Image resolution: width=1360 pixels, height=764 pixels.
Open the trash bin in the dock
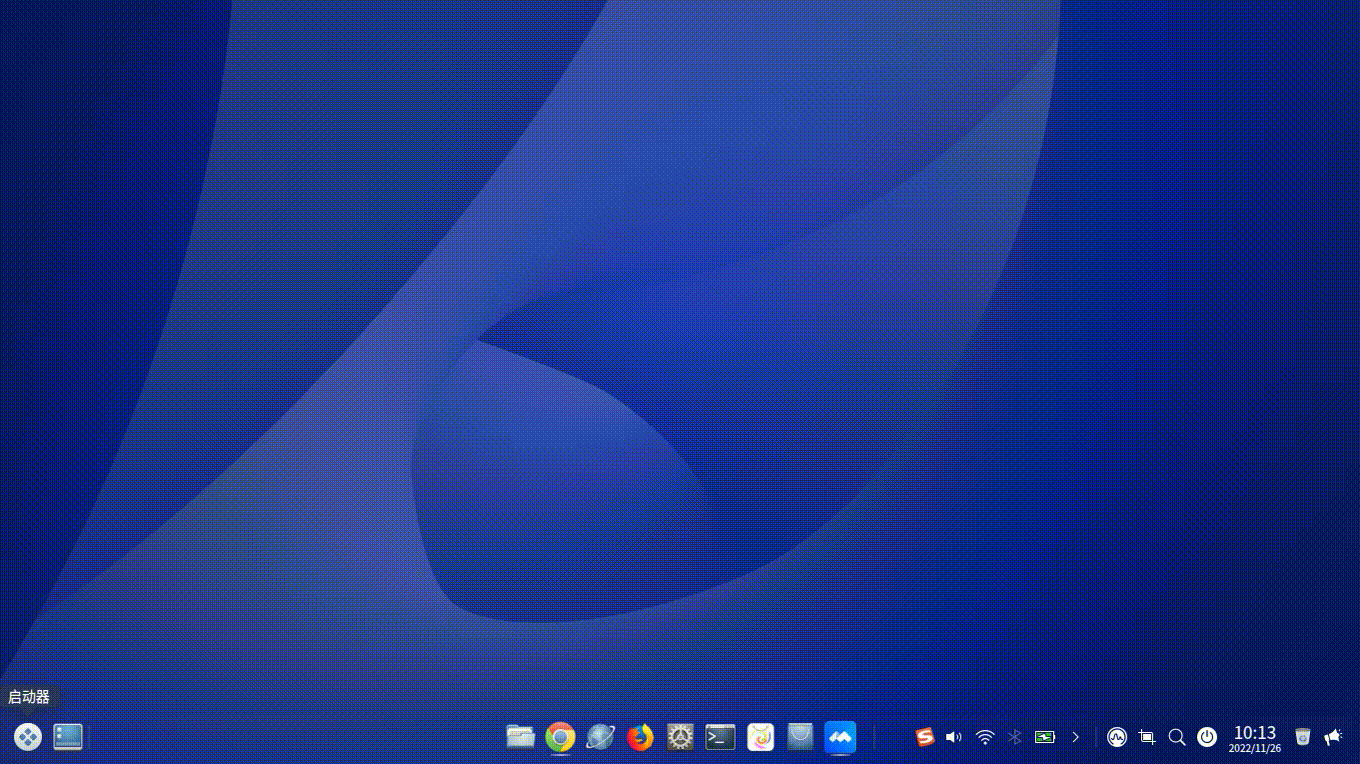pyautogui.click(x=1302, y=737)
